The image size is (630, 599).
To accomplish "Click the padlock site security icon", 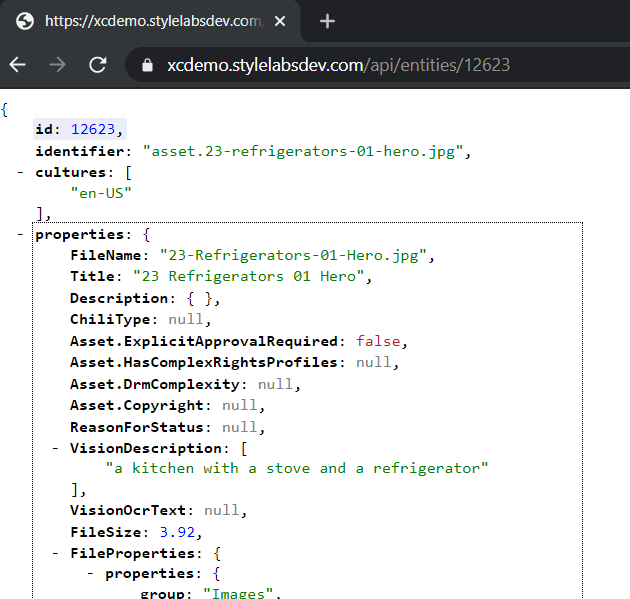I will coord(147,65).
